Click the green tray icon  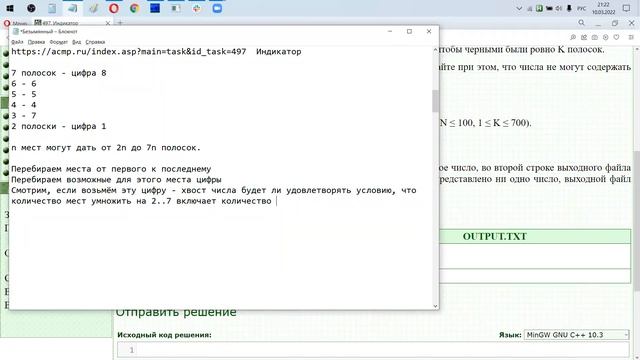coord(539,8)
